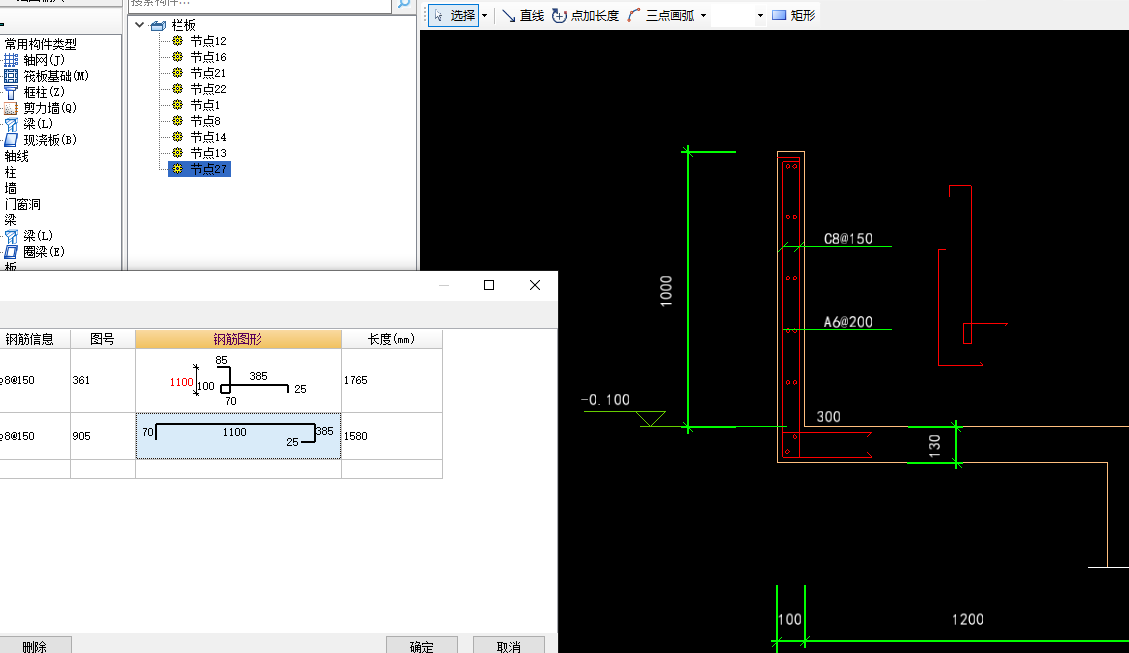This screenshot has width=1129, height=653.
Task: Select 节点13 in the tree
Action: (x=208, y=153)
